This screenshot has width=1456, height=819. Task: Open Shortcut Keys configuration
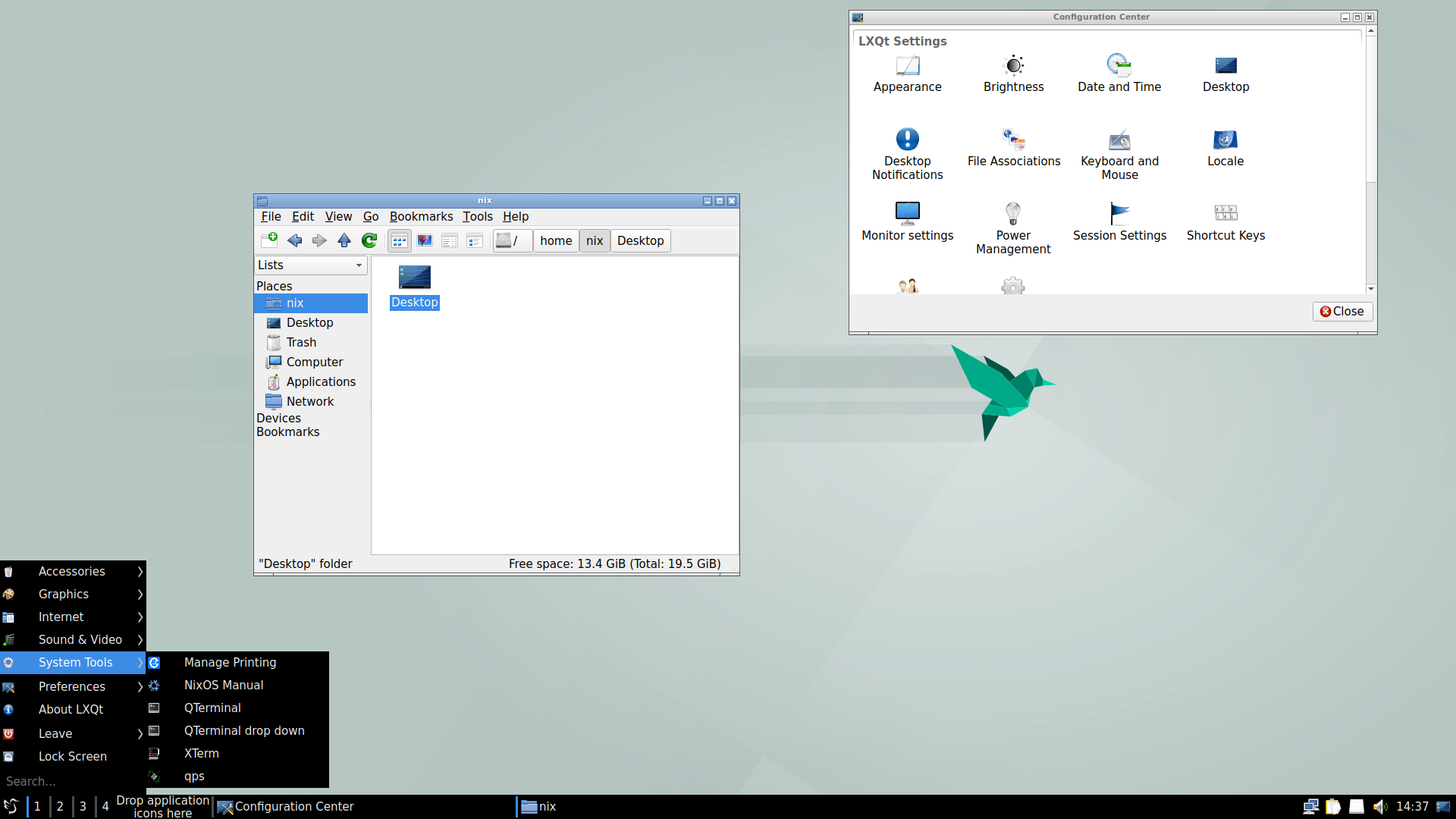[x=1225, y=221]
